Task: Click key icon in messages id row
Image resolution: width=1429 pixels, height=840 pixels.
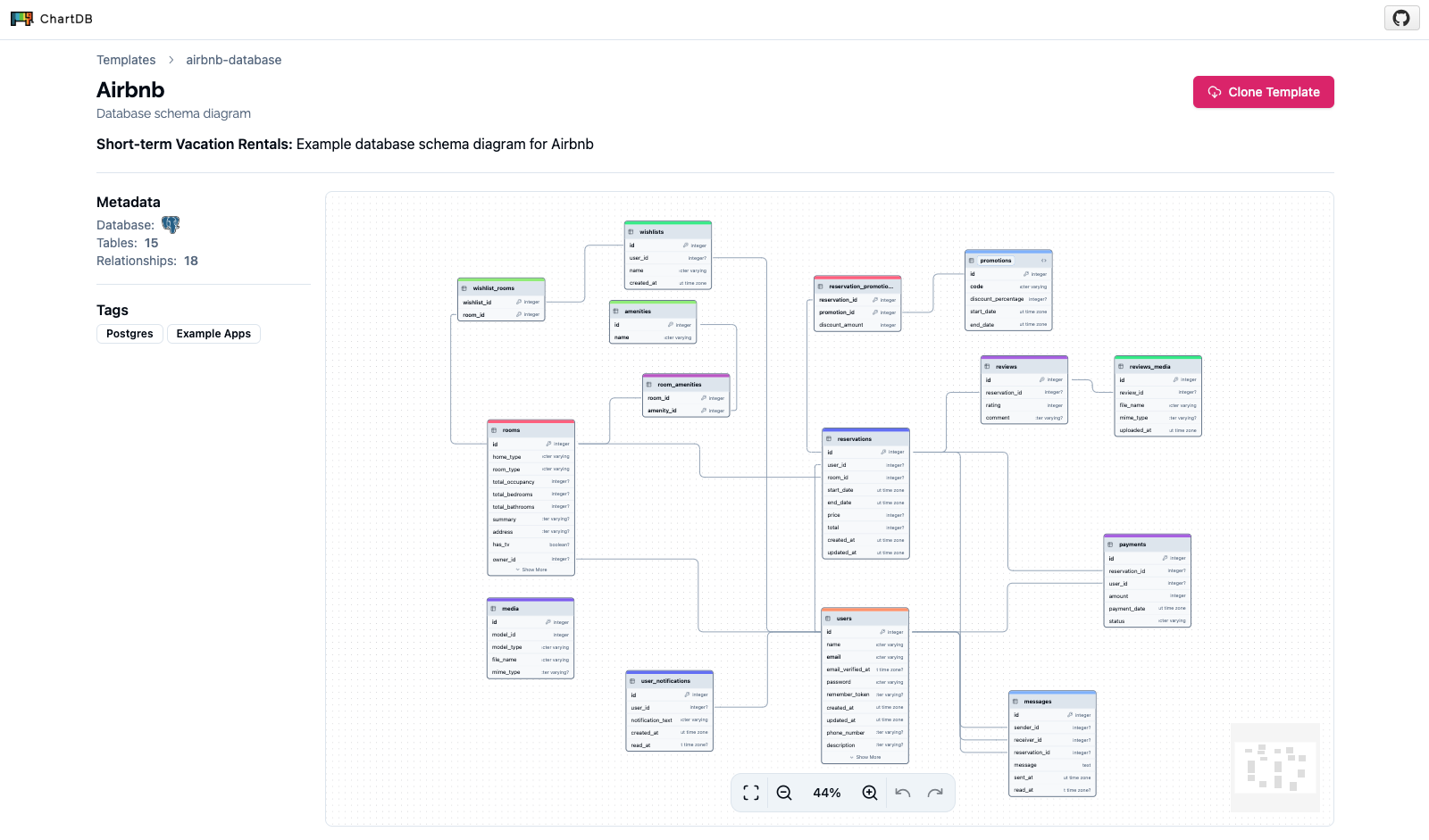Action: point(1070,715)
